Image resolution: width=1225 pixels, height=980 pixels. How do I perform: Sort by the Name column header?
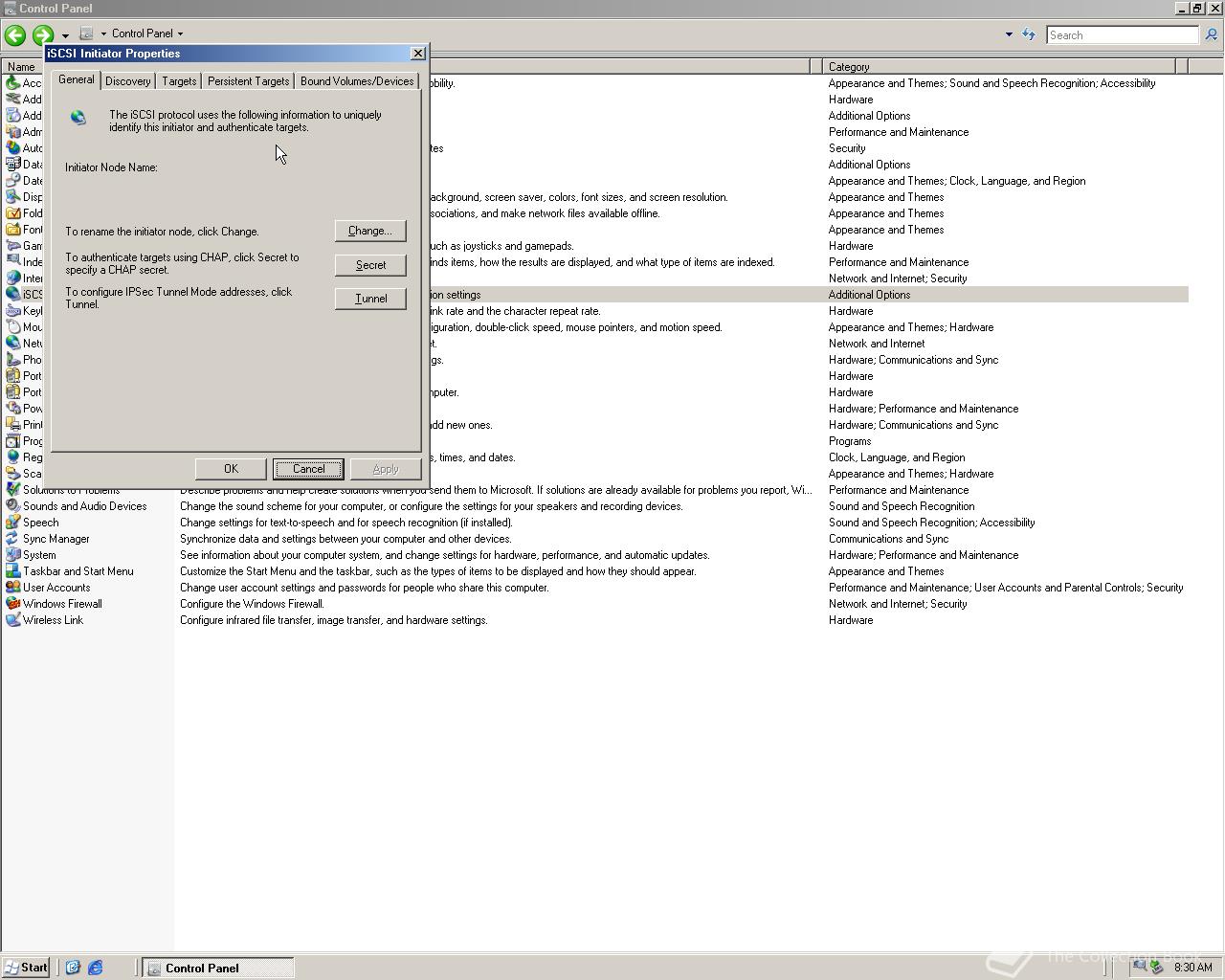point(21,67)
